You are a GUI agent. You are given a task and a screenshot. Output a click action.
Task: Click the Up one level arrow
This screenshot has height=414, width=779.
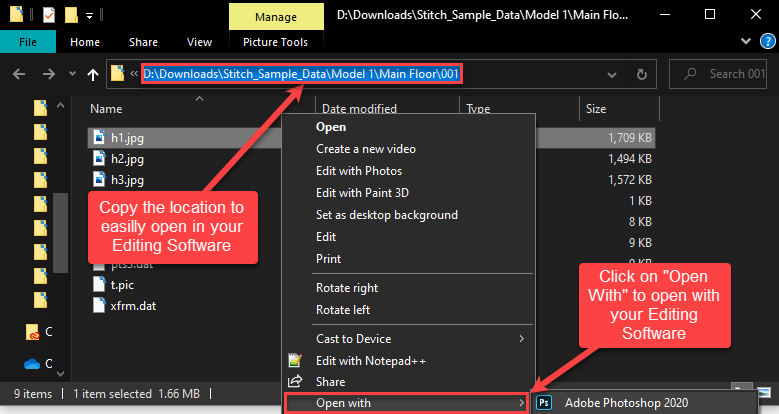[93, 74]
